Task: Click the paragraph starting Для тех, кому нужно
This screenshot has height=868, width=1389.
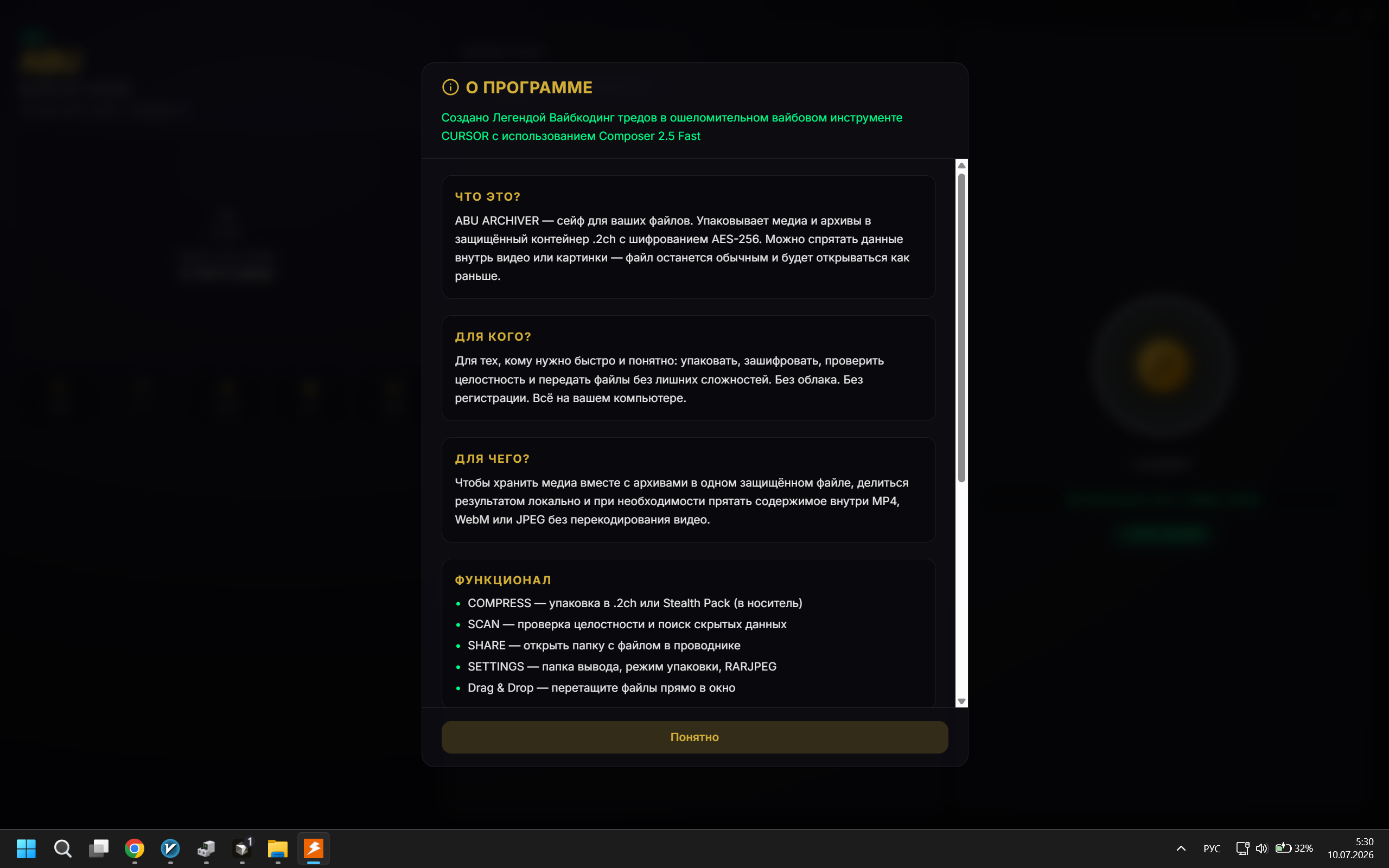Action: [669, 379]
